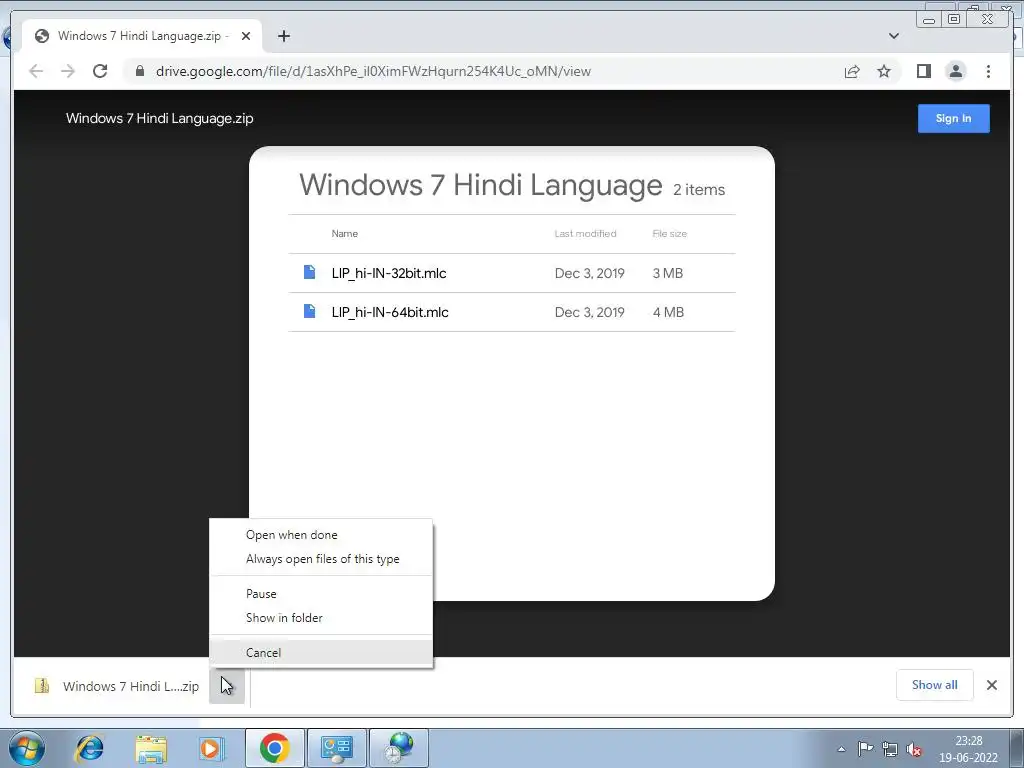Open Windows Explorer from taskbar

(151, 748)
